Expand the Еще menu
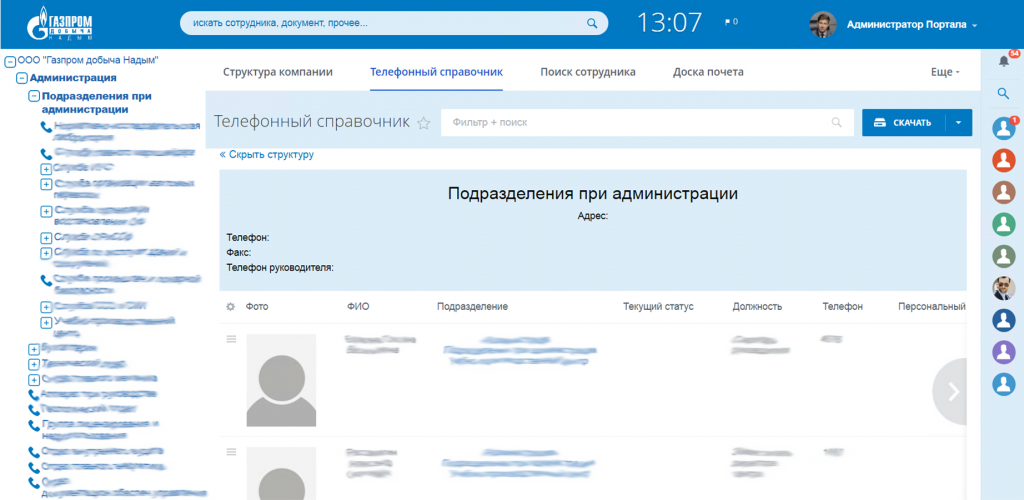This screenshot has width=1024, height=500. tap(945, 72)
